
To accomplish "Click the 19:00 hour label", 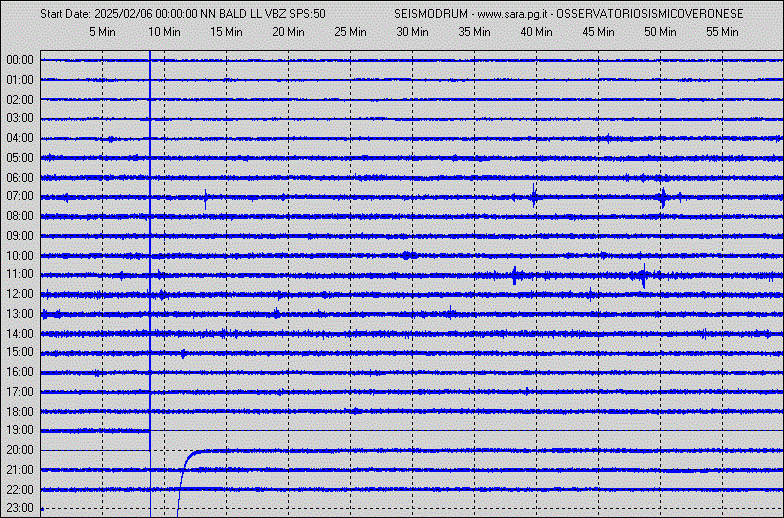I will 20,430.
